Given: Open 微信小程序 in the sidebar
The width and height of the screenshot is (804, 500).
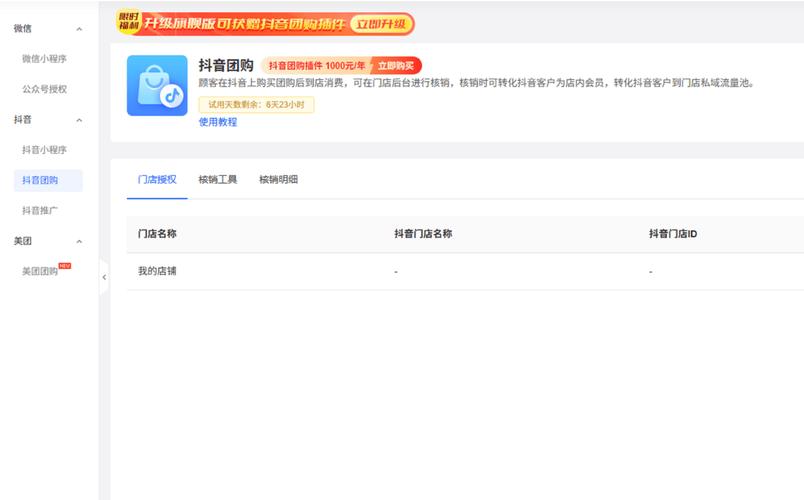Looking at the screenshot, I should 44,59.
